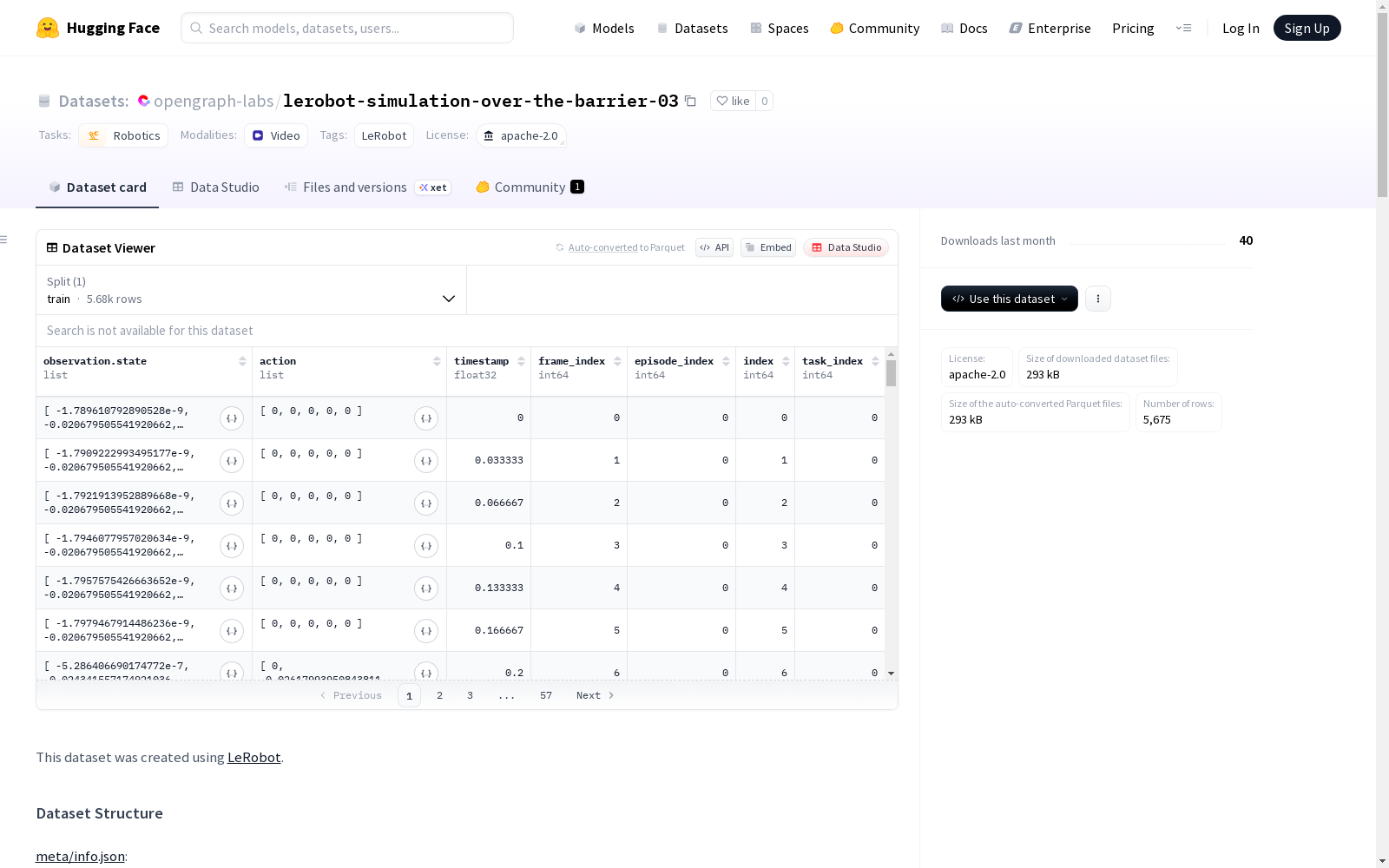The height and width of the screenshot is (868, 1389).
Task: Expand action JSON in row 0.066667
Action: tap(426, 503)
